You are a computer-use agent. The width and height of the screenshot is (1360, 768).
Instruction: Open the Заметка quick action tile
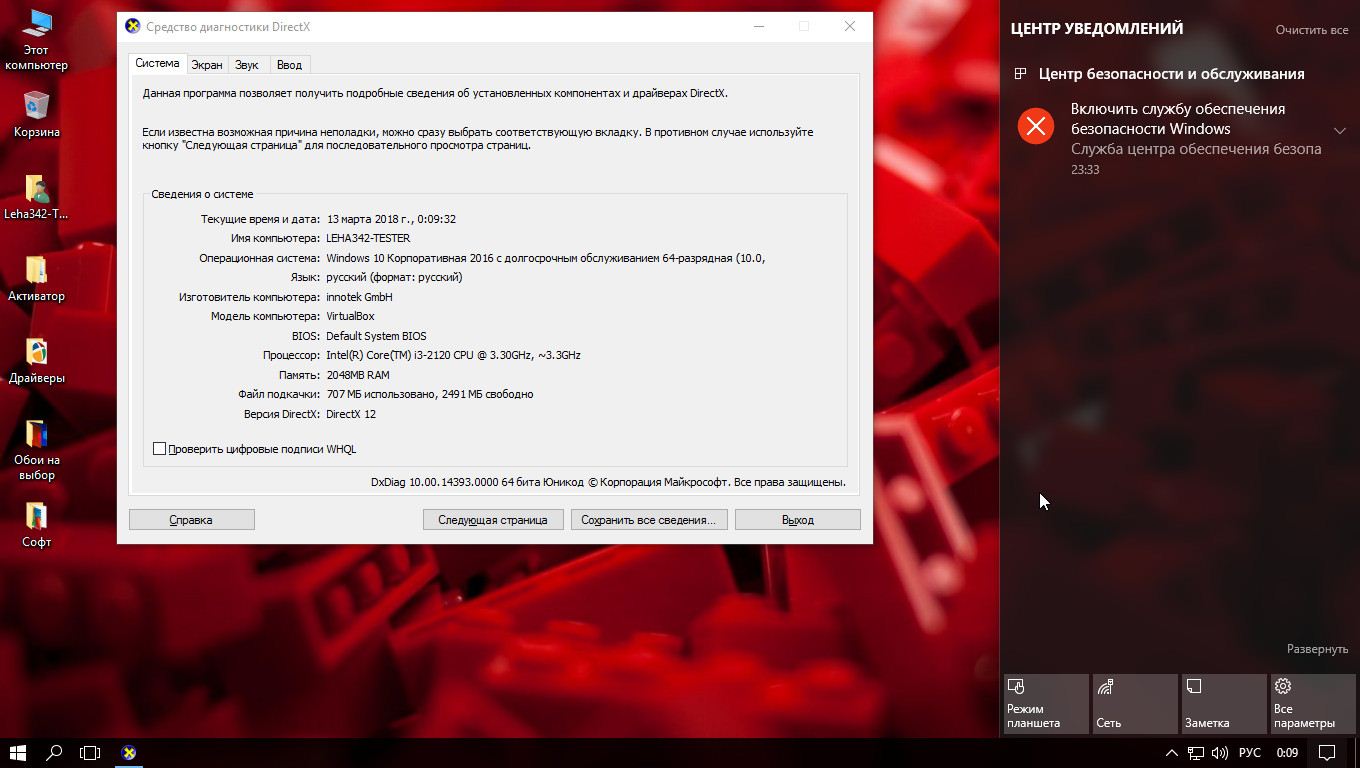click(x=1224, y=704)
